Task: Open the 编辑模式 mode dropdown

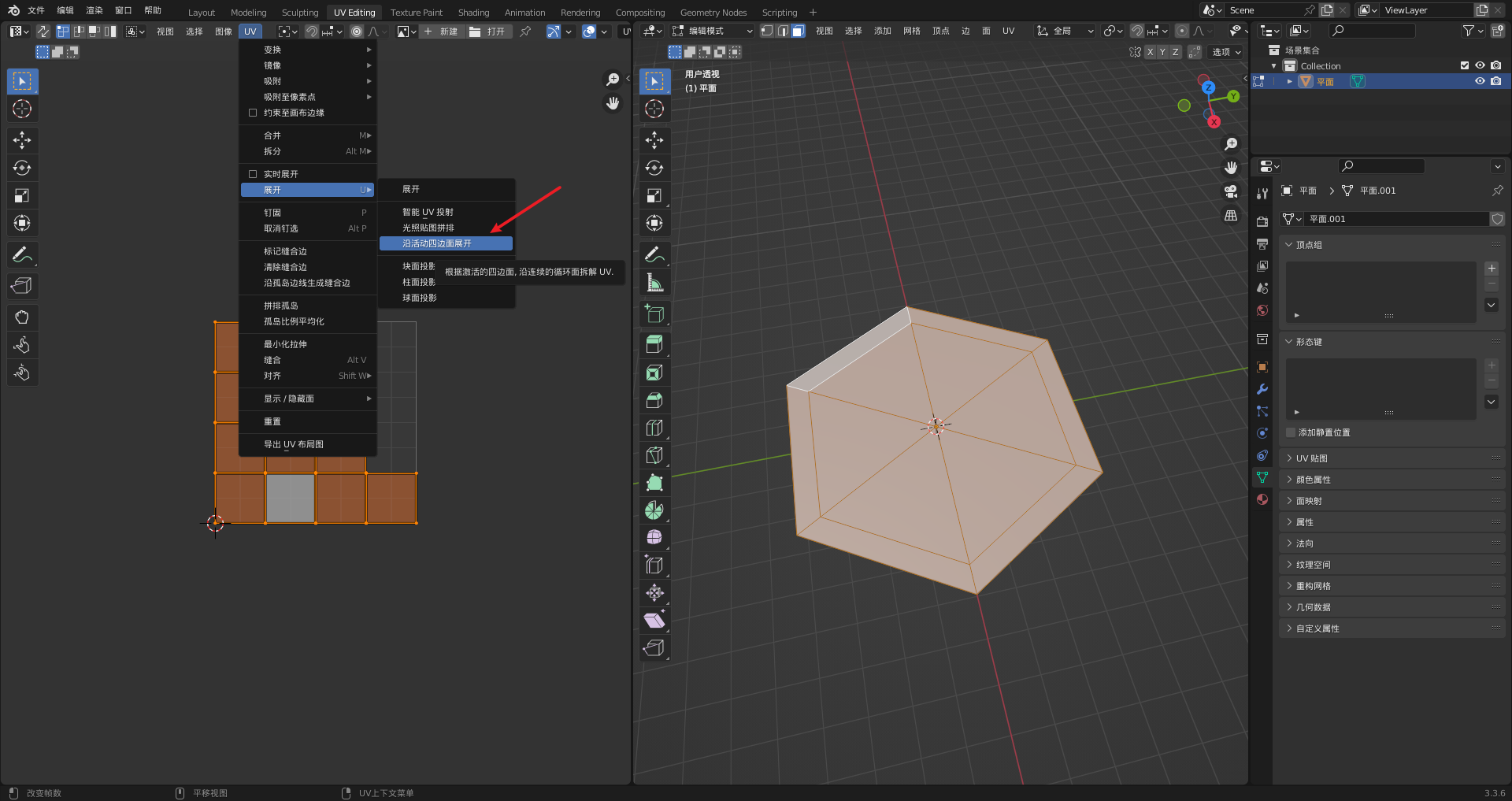Action: tap(713, 31)
